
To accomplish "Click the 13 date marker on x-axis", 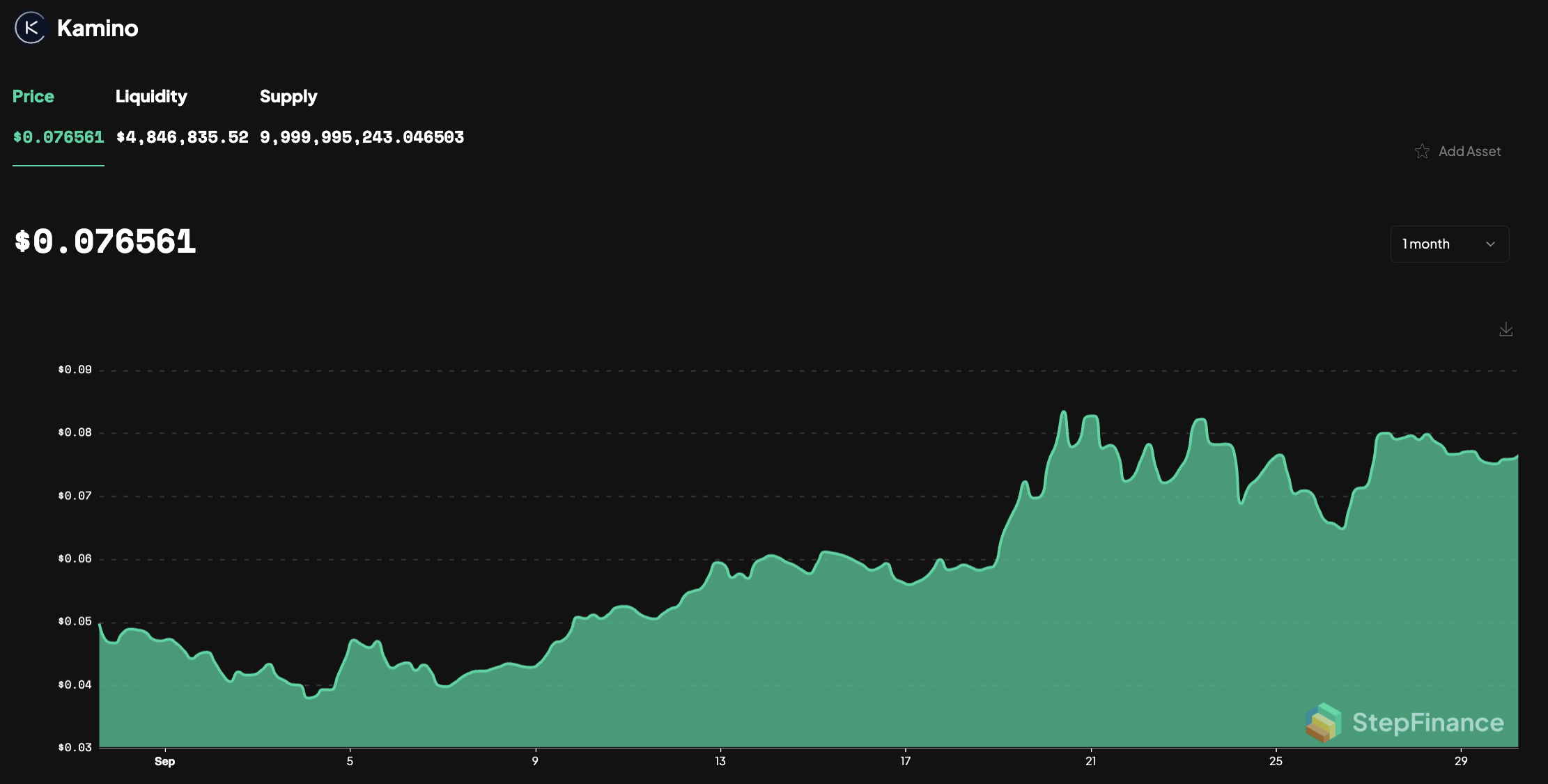I will point(720,761).
